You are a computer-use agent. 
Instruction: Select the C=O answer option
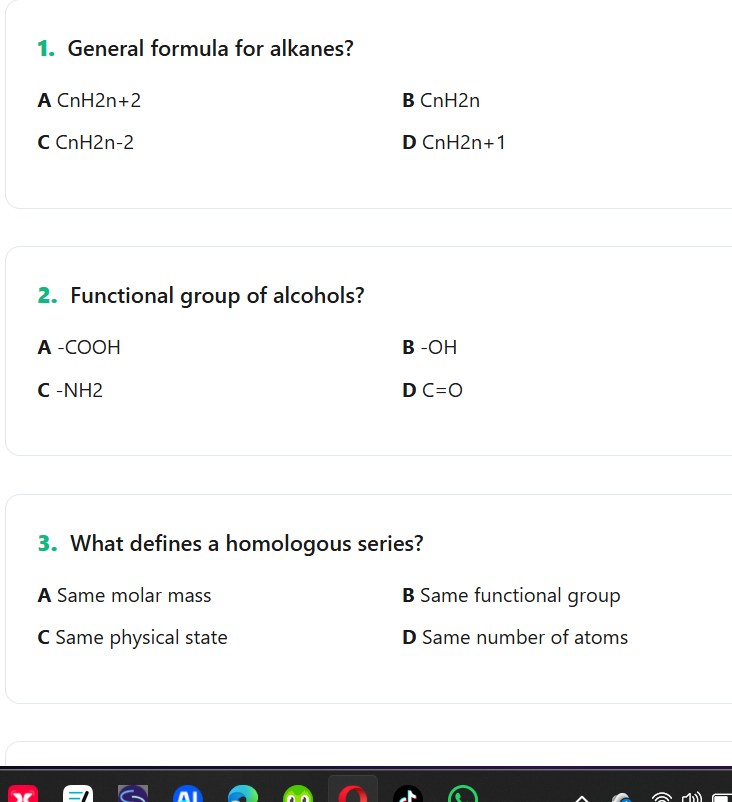tap(433, 390)
